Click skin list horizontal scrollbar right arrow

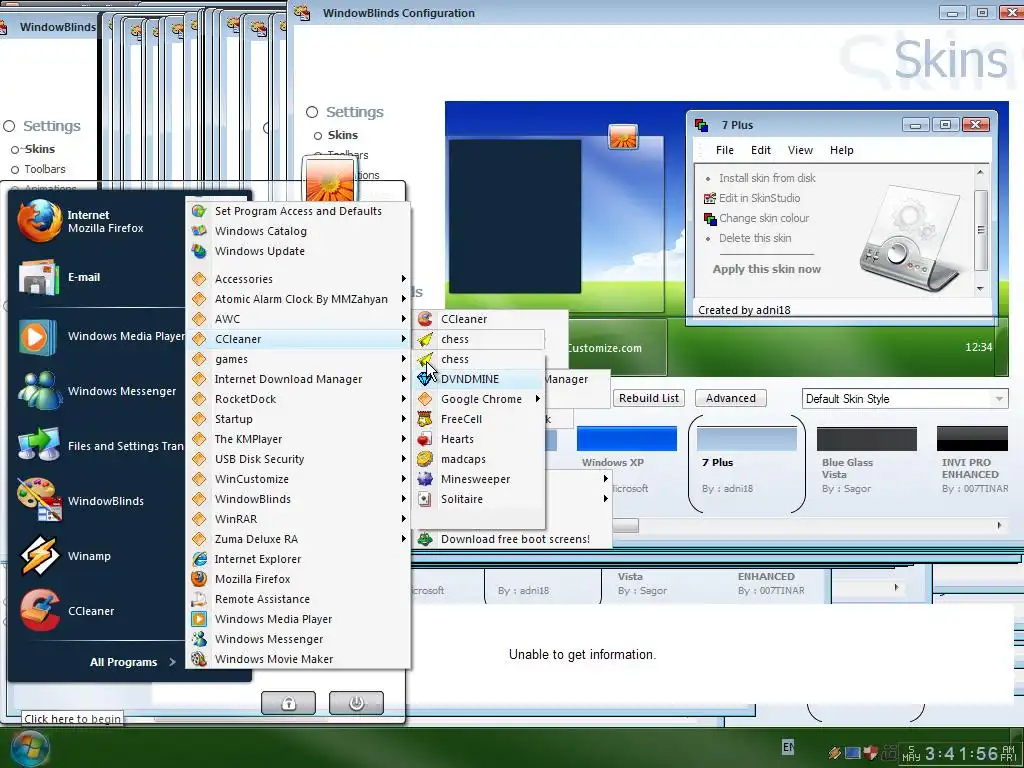coord(999,526)
